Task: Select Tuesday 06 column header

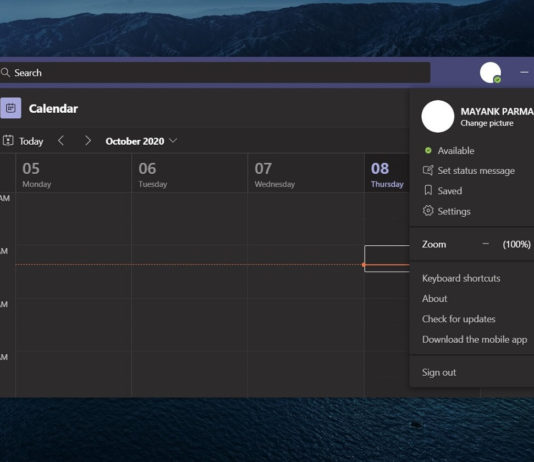Action: (189, 174)
